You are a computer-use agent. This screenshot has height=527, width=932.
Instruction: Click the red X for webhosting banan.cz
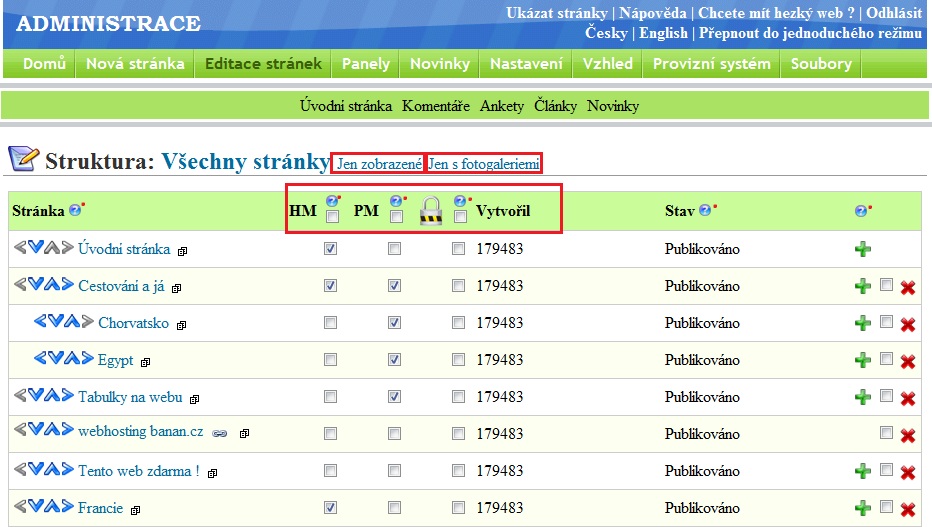(x=908, y=435)
